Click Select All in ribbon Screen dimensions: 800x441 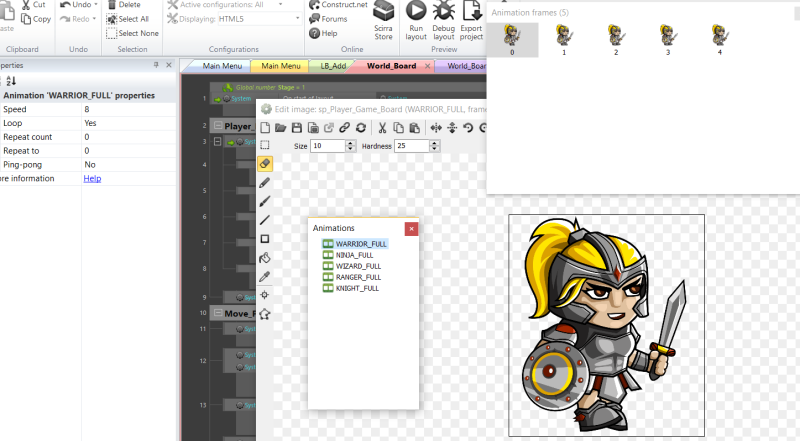(x=128, y=19)
